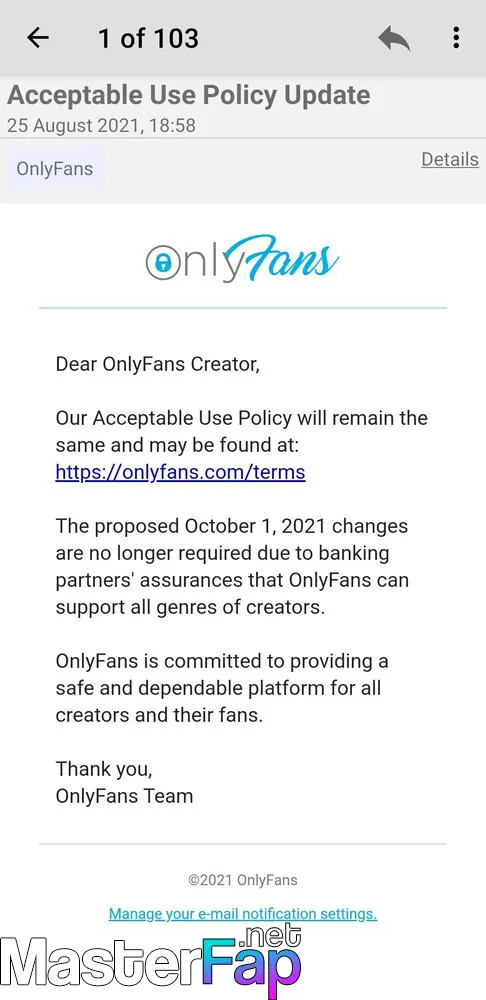Tap the back arrow icon
The width and height of the screenshot is (486, 1000).
pyautogui.click(x=38, y=38)
